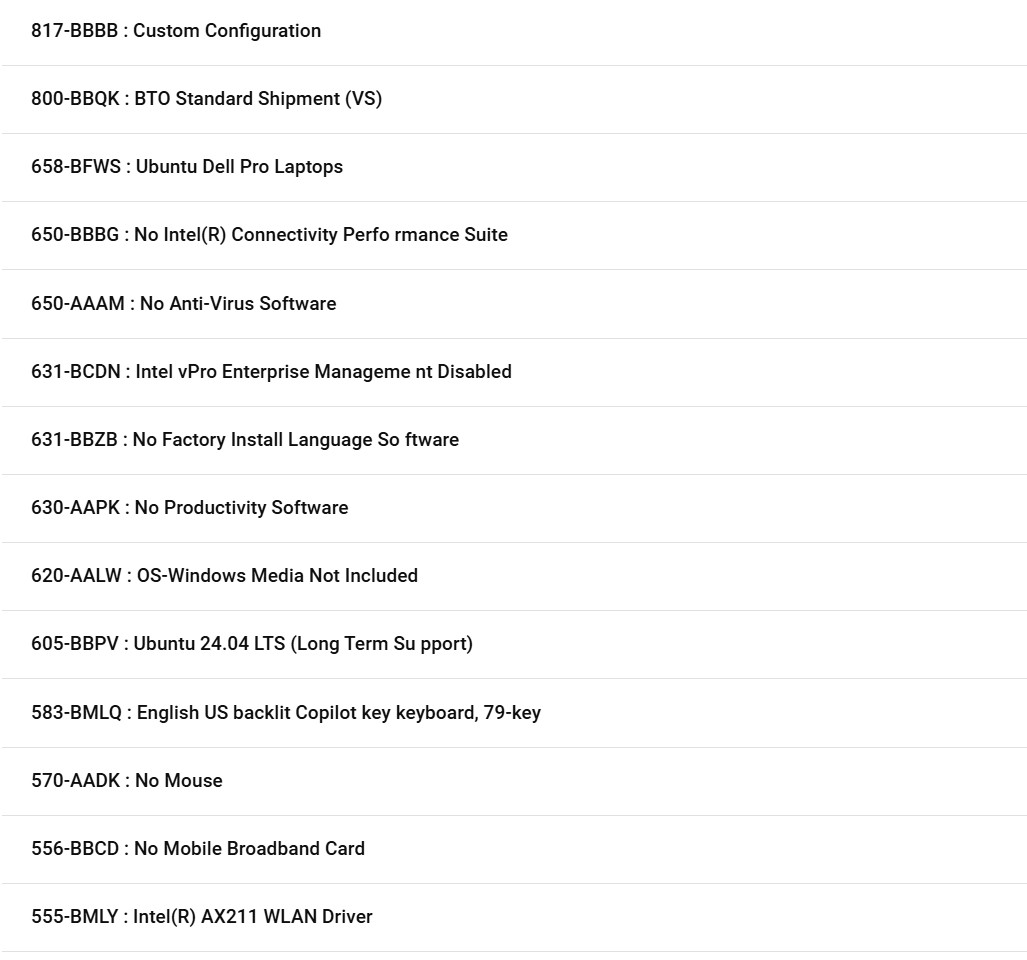The width and height of the screenshot is (1027, 960).
Task: Click the text "No Mouse"
Action: point(179,781)
